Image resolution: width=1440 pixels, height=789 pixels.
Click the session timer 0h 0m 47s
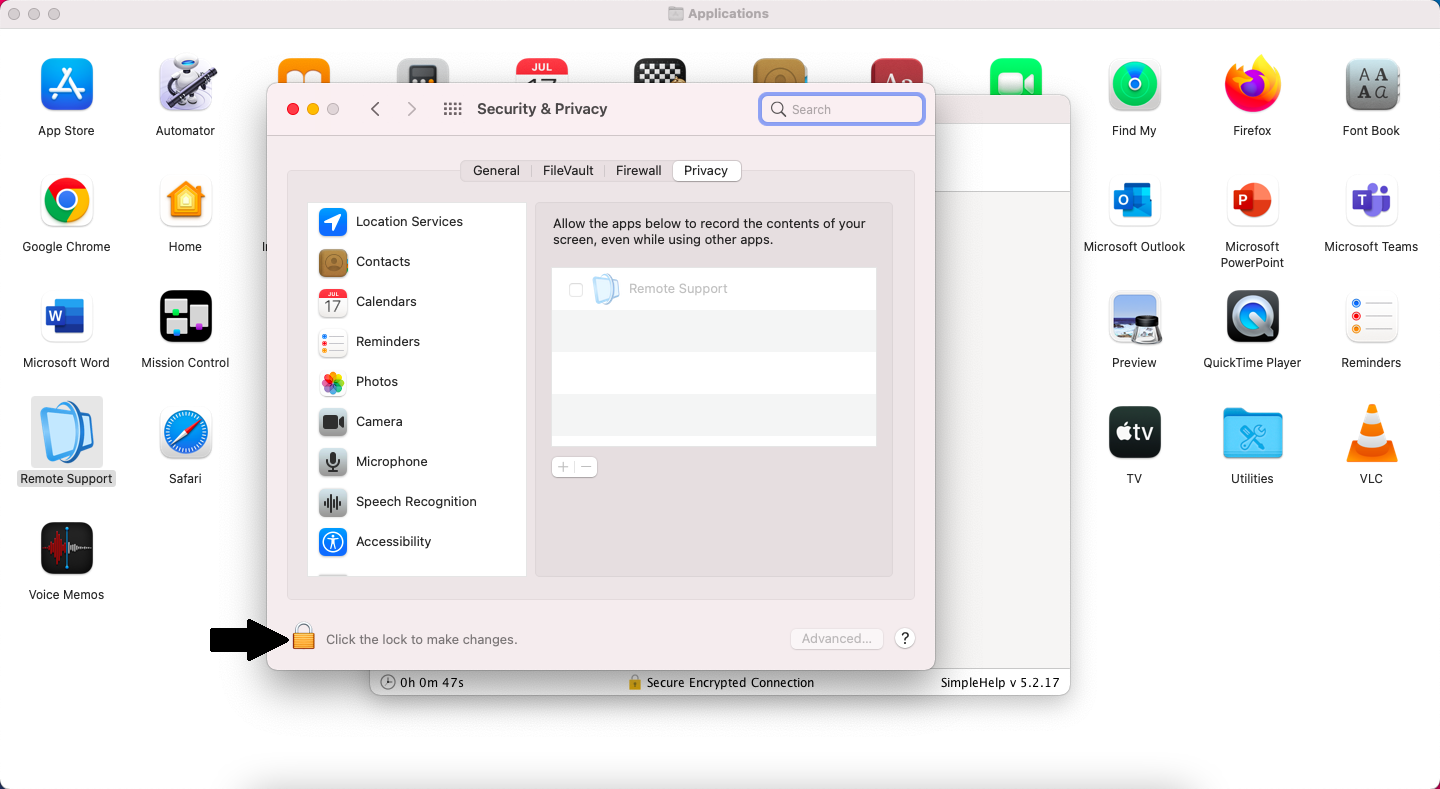click(x=422, y=682)
